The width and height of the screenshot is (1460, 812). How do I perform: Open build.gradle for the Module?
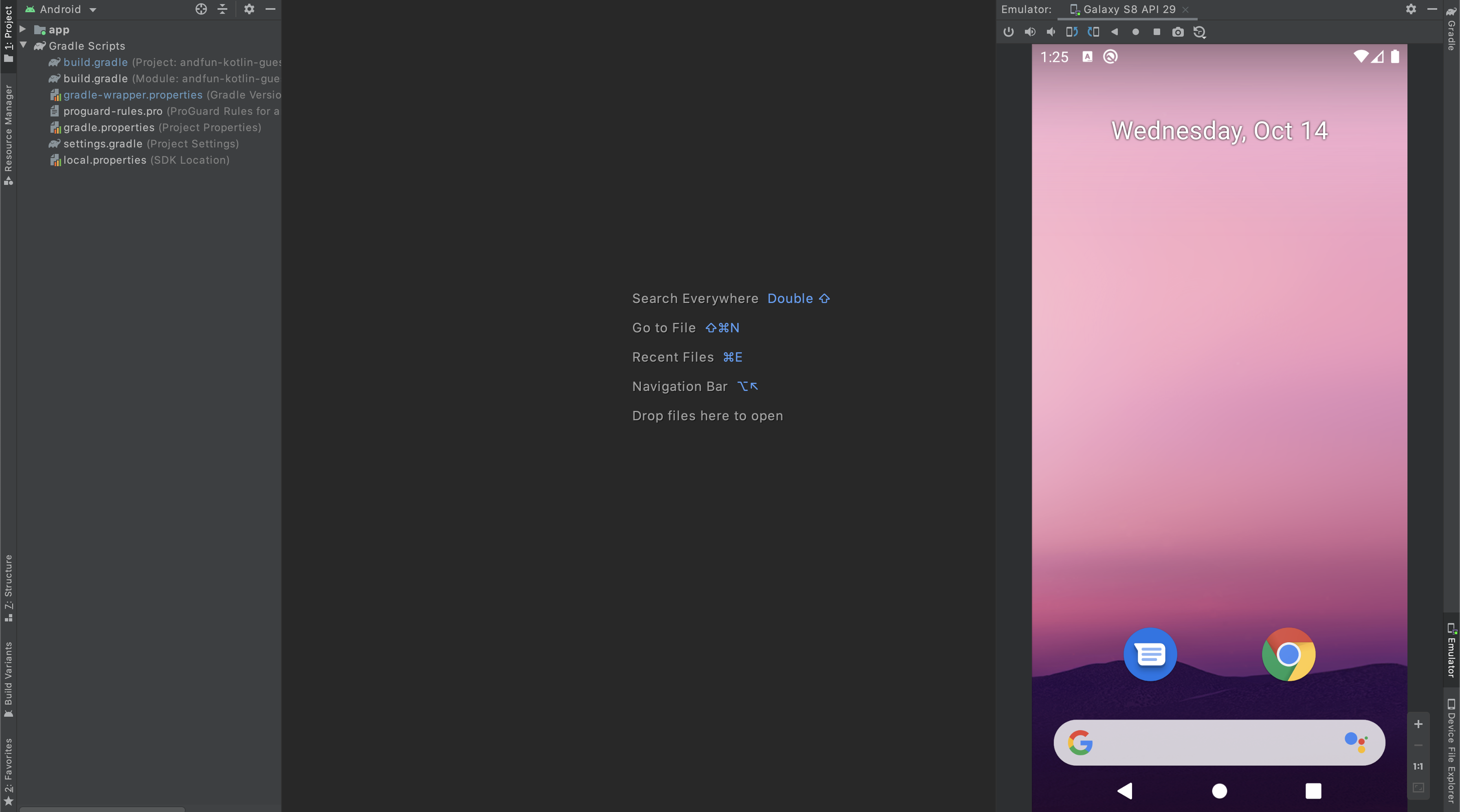164,79
